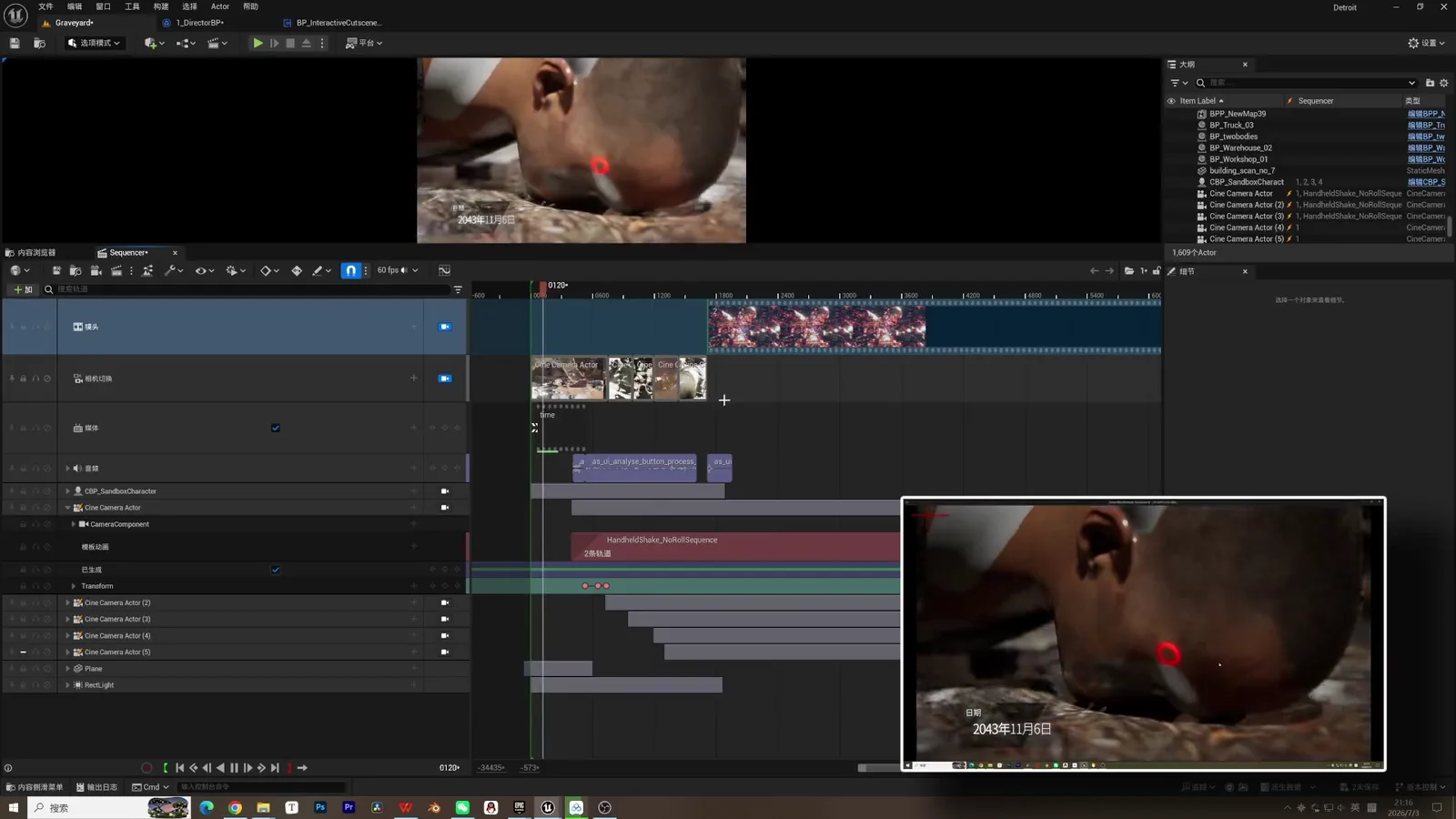
Task: Expand Cine Camera Actor (2) track
Action: (x=67, y=602)
